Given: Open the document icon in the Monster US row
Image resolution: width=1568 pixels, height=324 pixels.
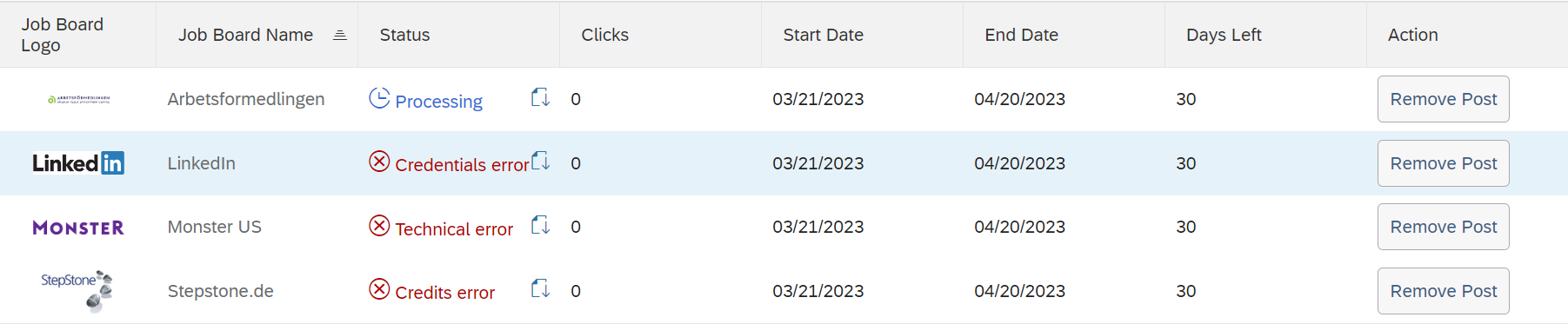Looking at the screenshot, I should [x=540, y=225].
